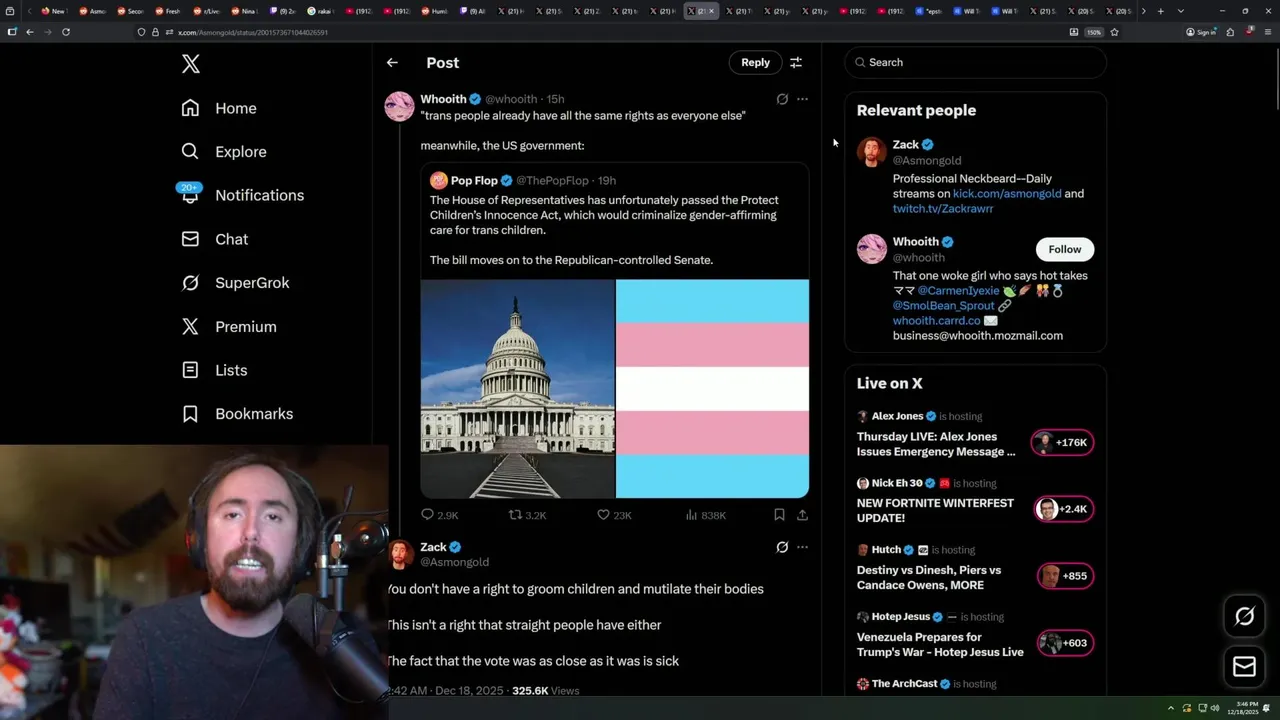Open @SmolBean_Sprout mention link

pyautogui.click(x=944, y=305)
